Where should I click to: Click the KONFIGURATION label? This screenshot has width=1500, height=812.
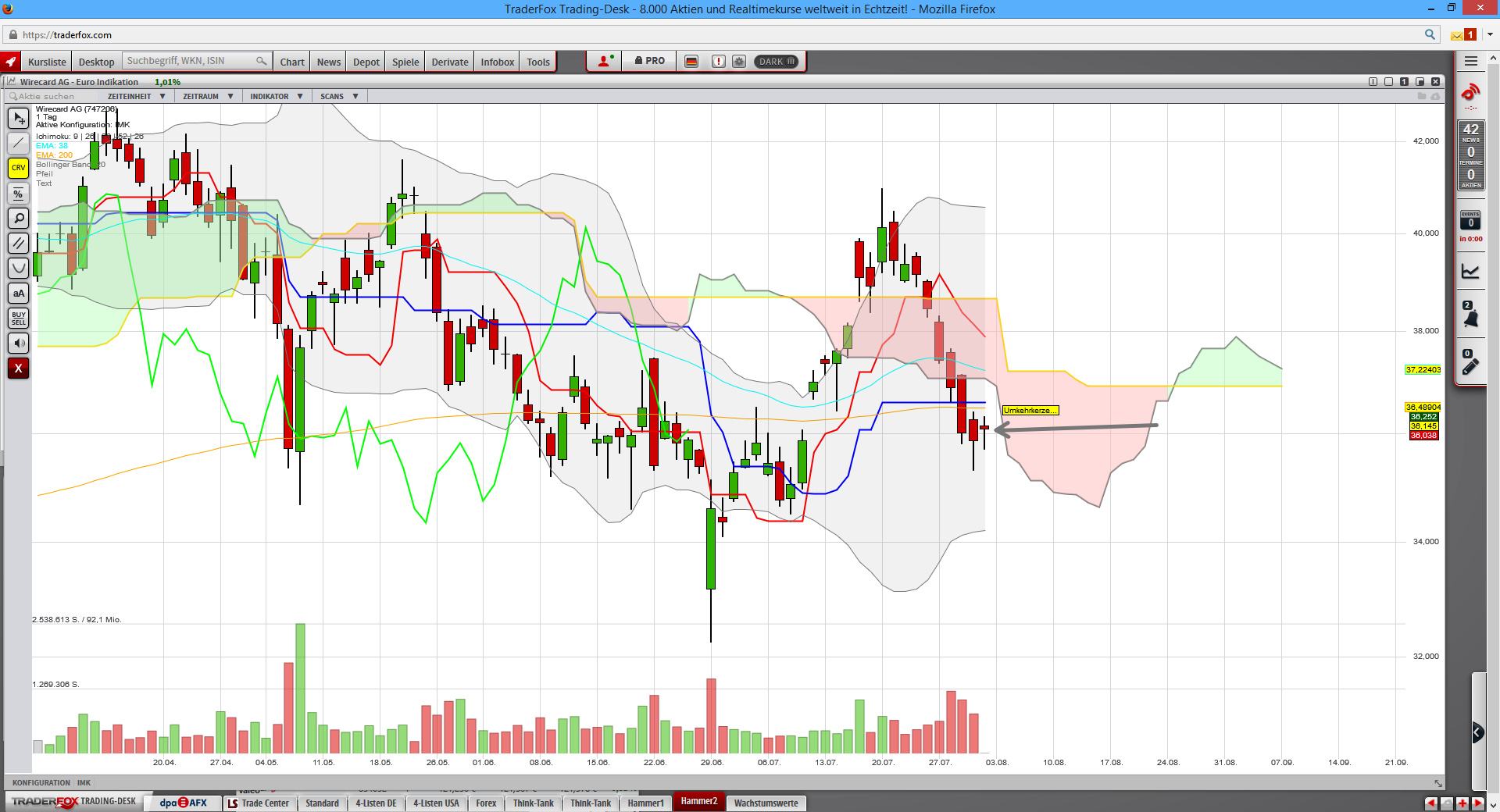tap(41, 782)
